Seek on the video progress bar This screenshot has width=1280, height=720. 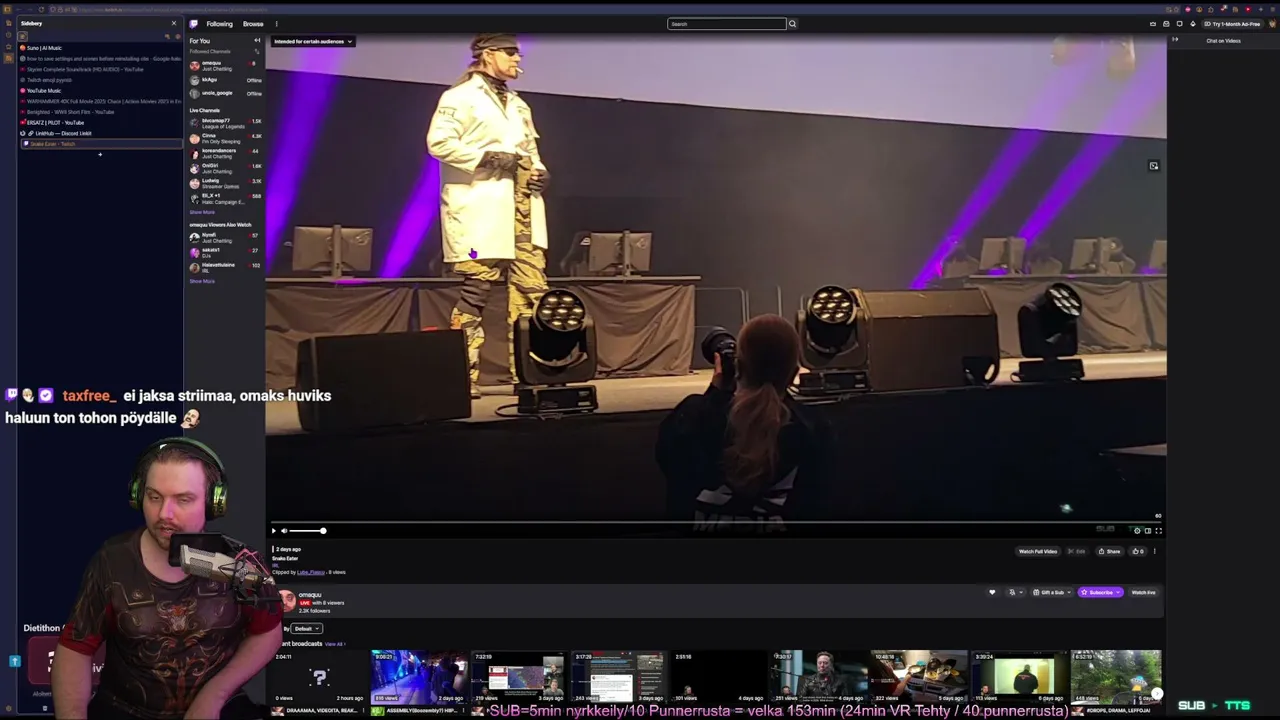[x=715, y=521]
